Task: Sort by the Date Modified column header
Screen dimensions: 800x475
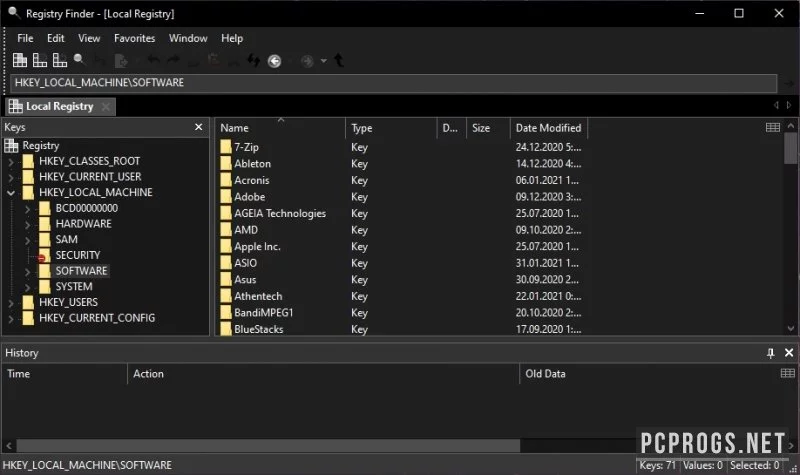Action: point(548,128)
